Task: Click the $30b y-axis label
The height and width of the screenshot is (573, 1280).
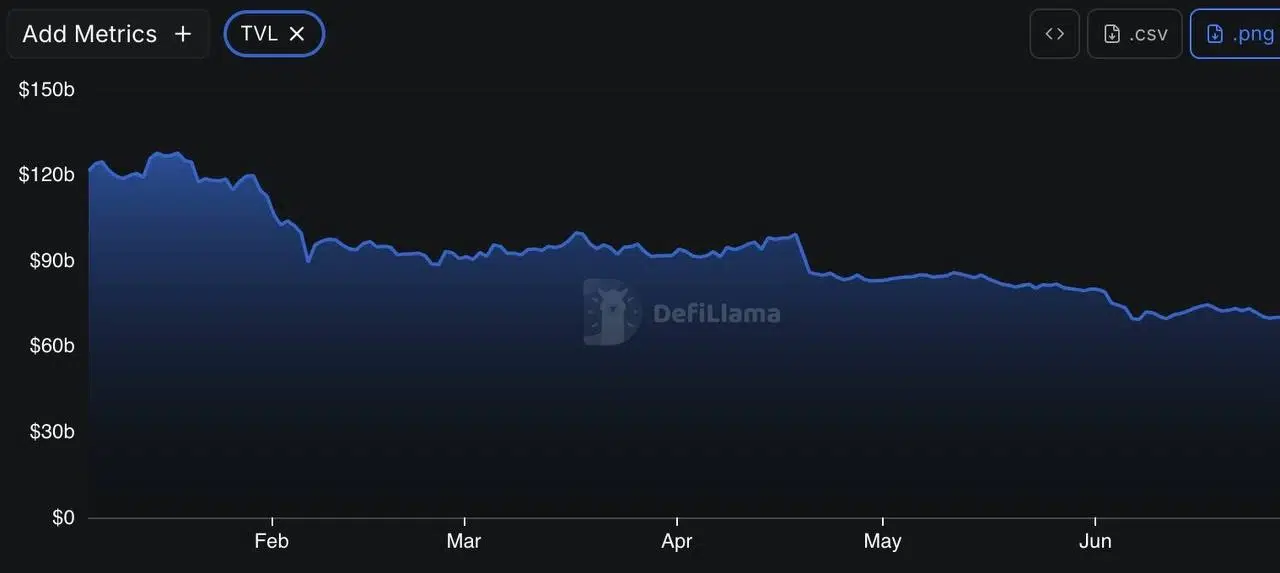Action: [51, 432]
